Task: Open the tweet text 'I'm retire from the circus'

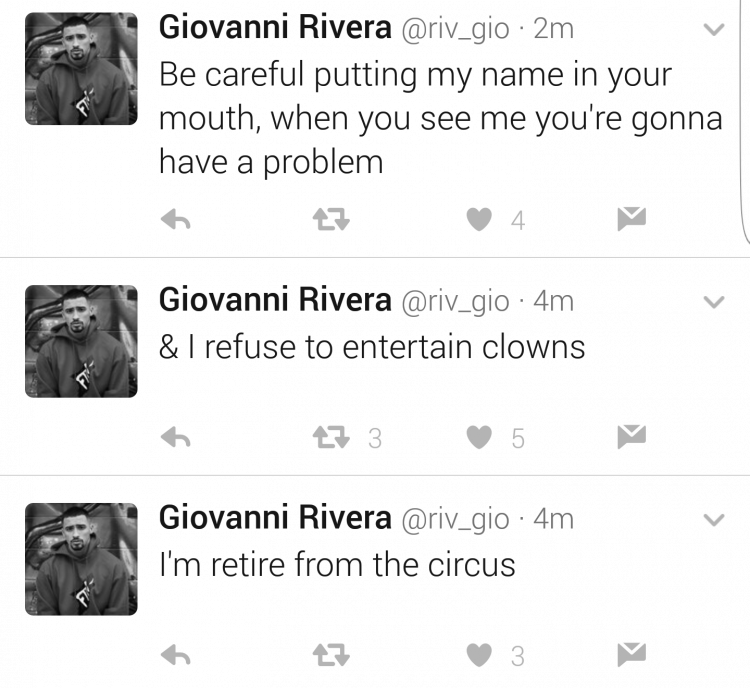Action: 337,565
